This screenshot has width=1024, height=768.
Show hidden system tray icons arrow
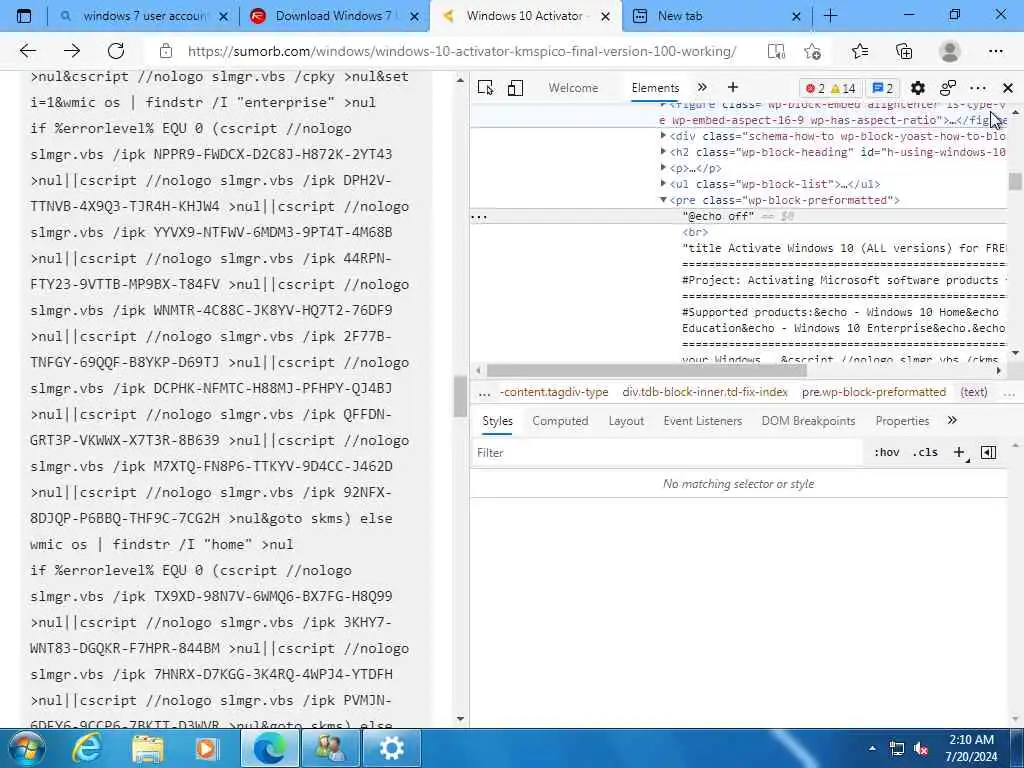coord(872,748)
